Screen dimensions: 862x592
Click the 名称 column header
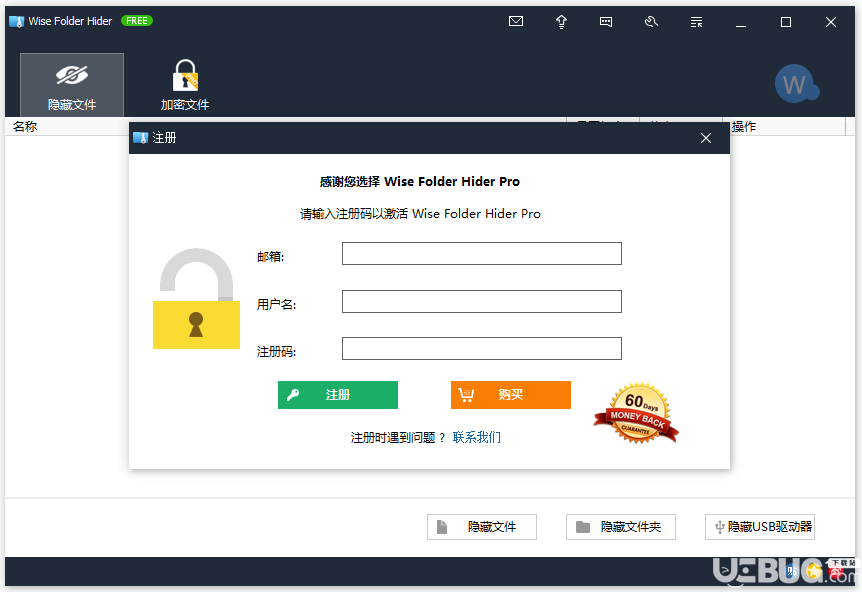(x=25, y=126)
